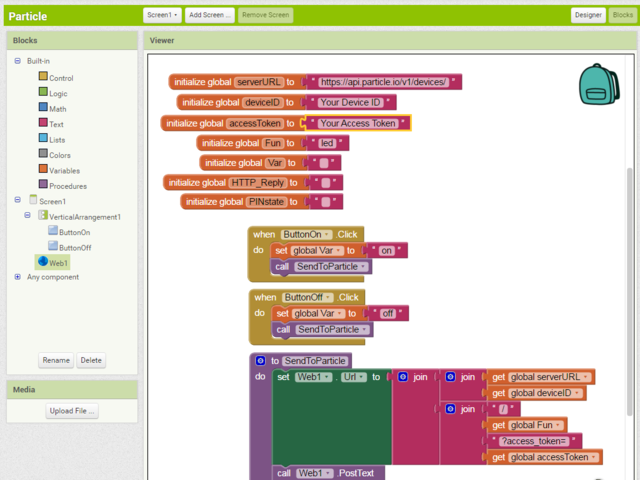
Task: Collapse the Built-in blocks tree
Action: click(x=17, y=61)
